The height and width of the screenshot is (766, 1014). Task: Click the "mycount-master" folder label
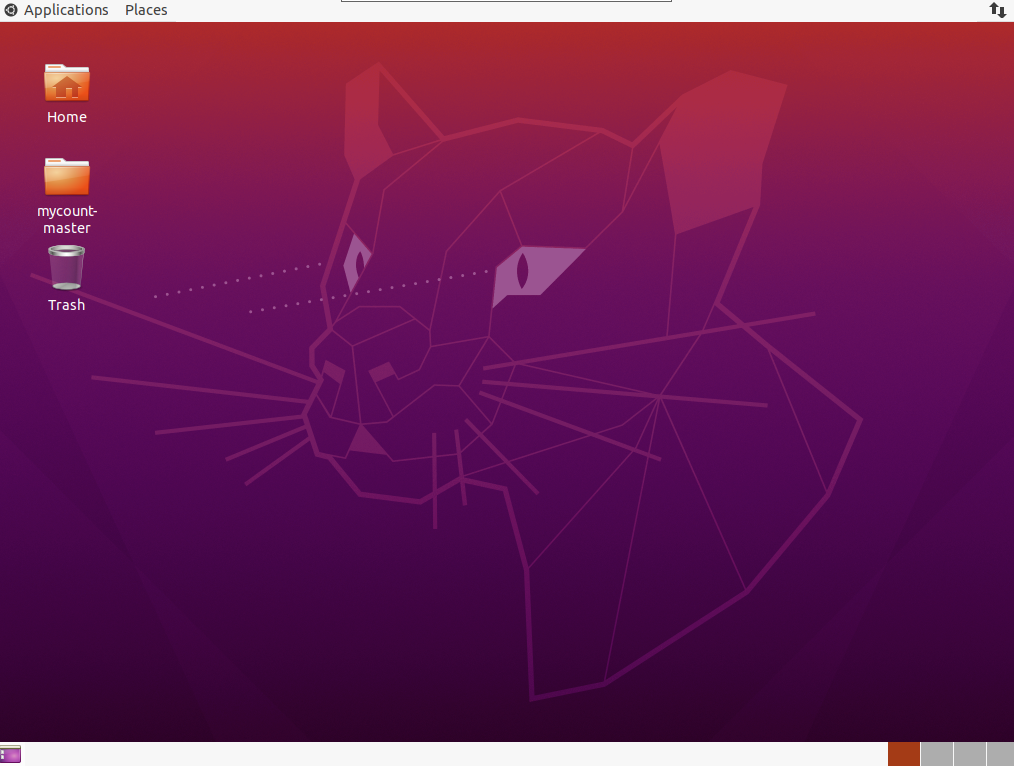67,219
